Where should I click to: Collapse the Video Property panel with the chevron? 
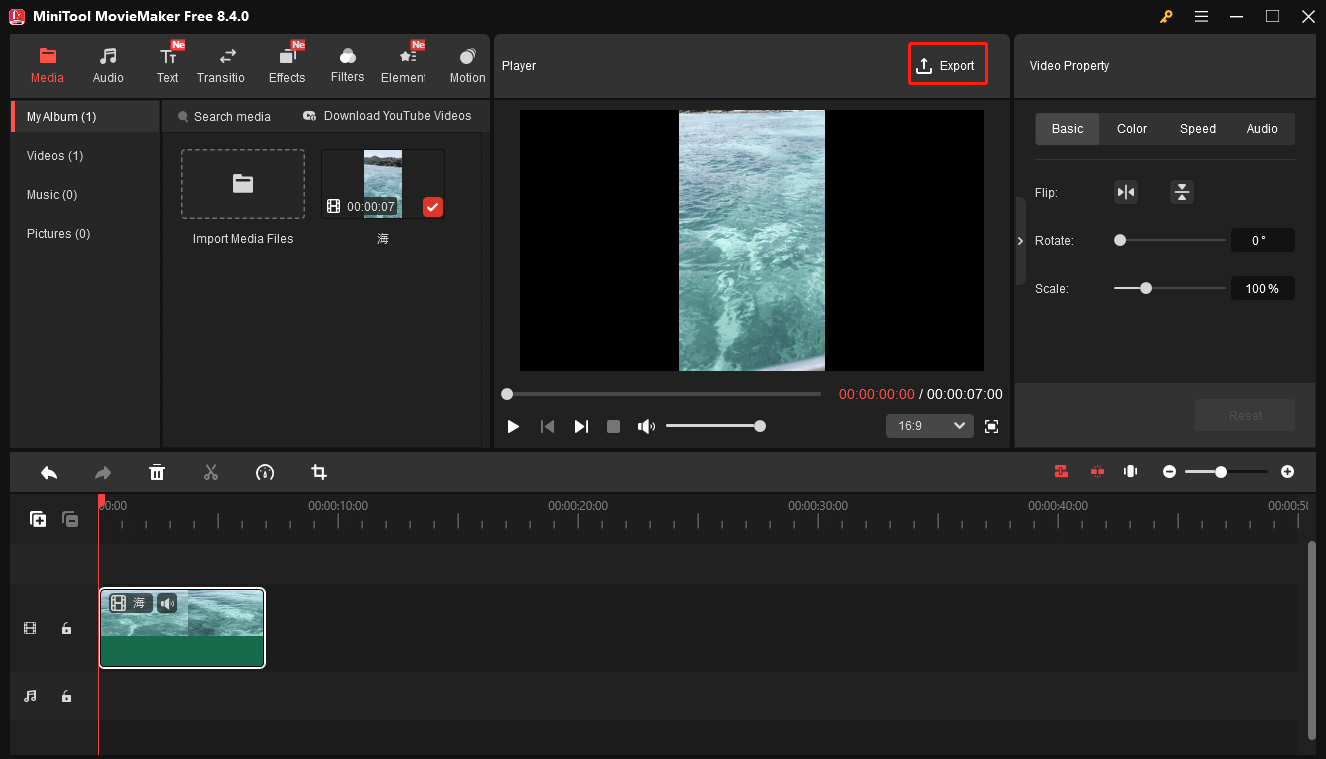pos(1019,241)
